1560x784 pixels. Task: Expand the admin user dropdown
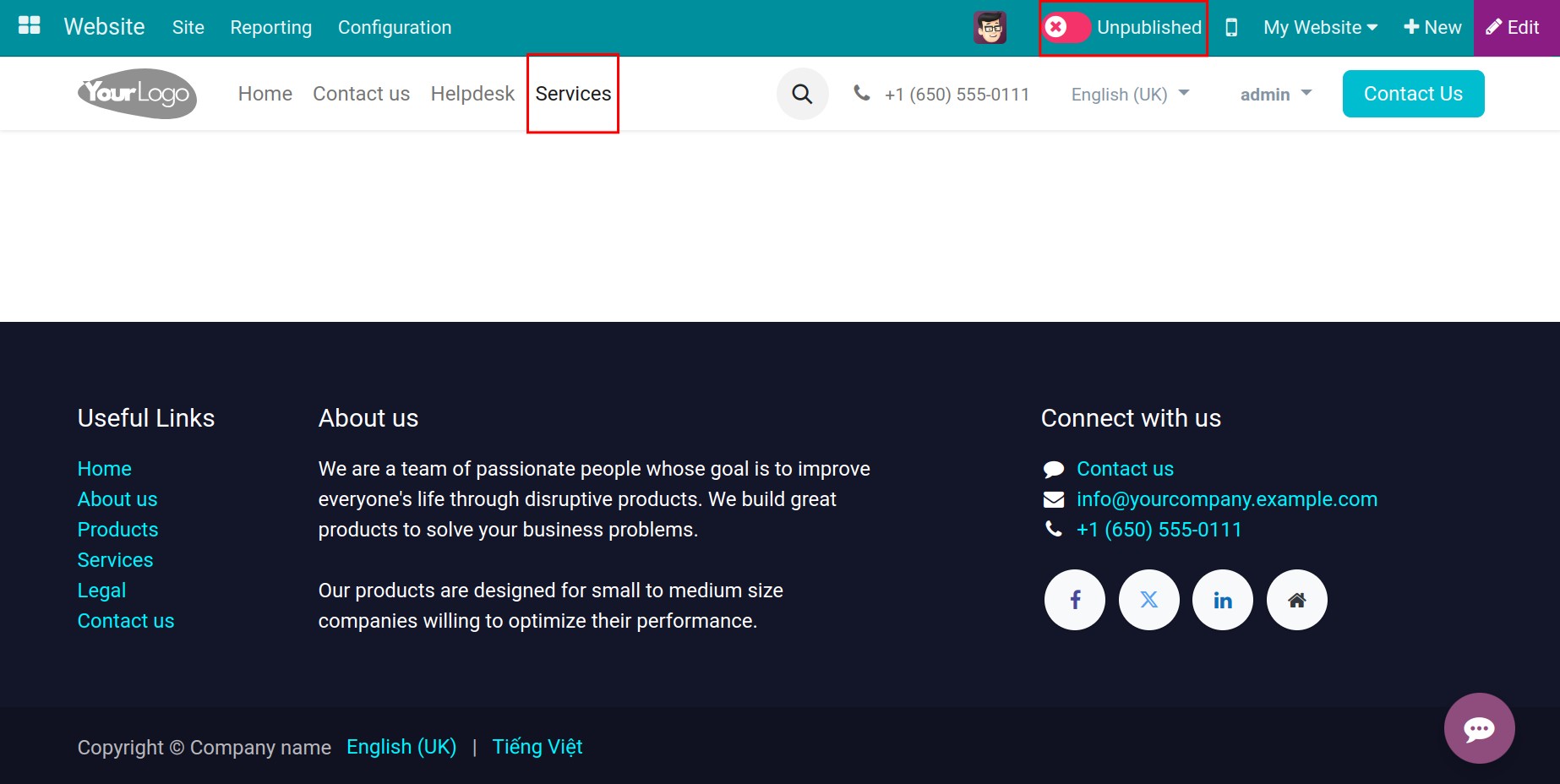[x=1276, y=94]
